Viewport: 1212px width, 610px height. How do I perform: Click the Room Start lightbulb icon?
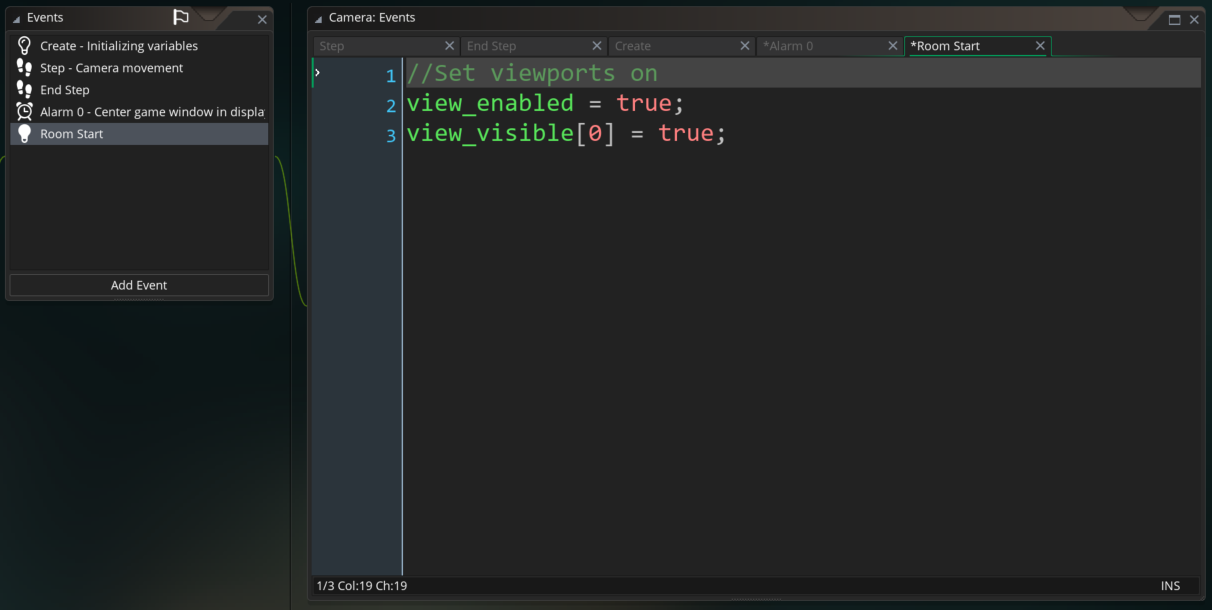[x=25, y=134]
